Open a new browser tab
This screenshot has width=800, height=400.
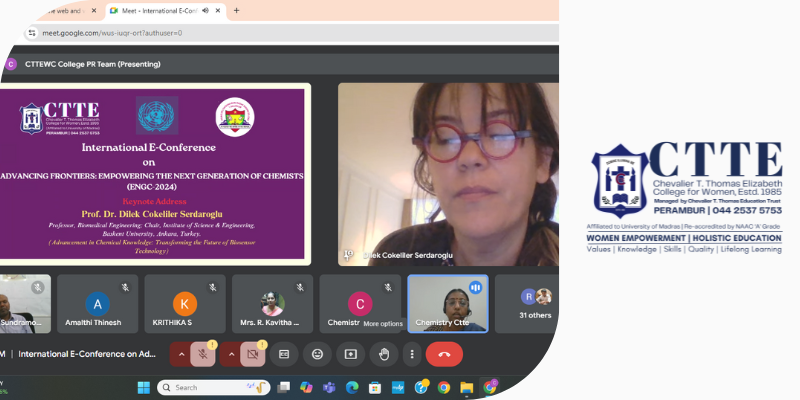[x=236, y=11]
